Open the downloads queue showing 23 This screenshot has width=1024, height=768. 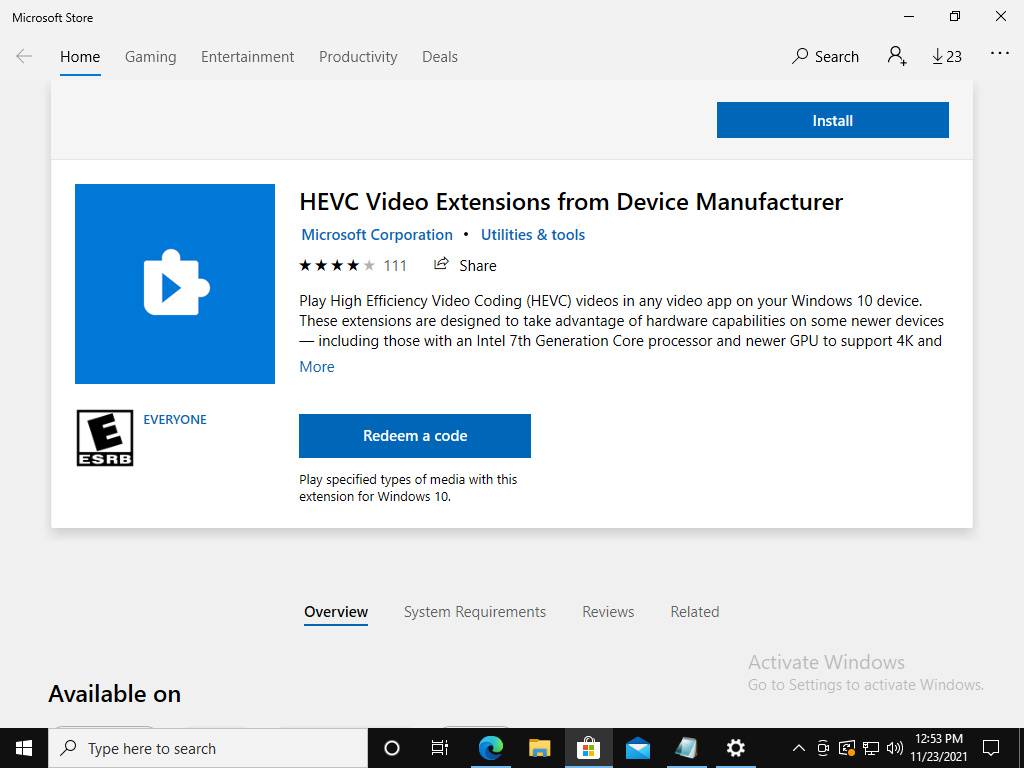coord(946,56)
